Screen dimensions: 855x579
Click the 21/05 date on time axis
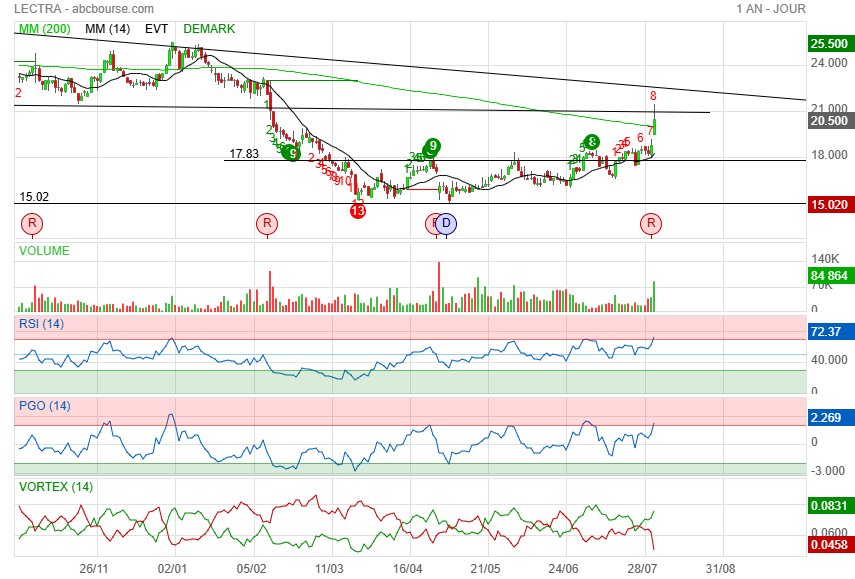485,569
